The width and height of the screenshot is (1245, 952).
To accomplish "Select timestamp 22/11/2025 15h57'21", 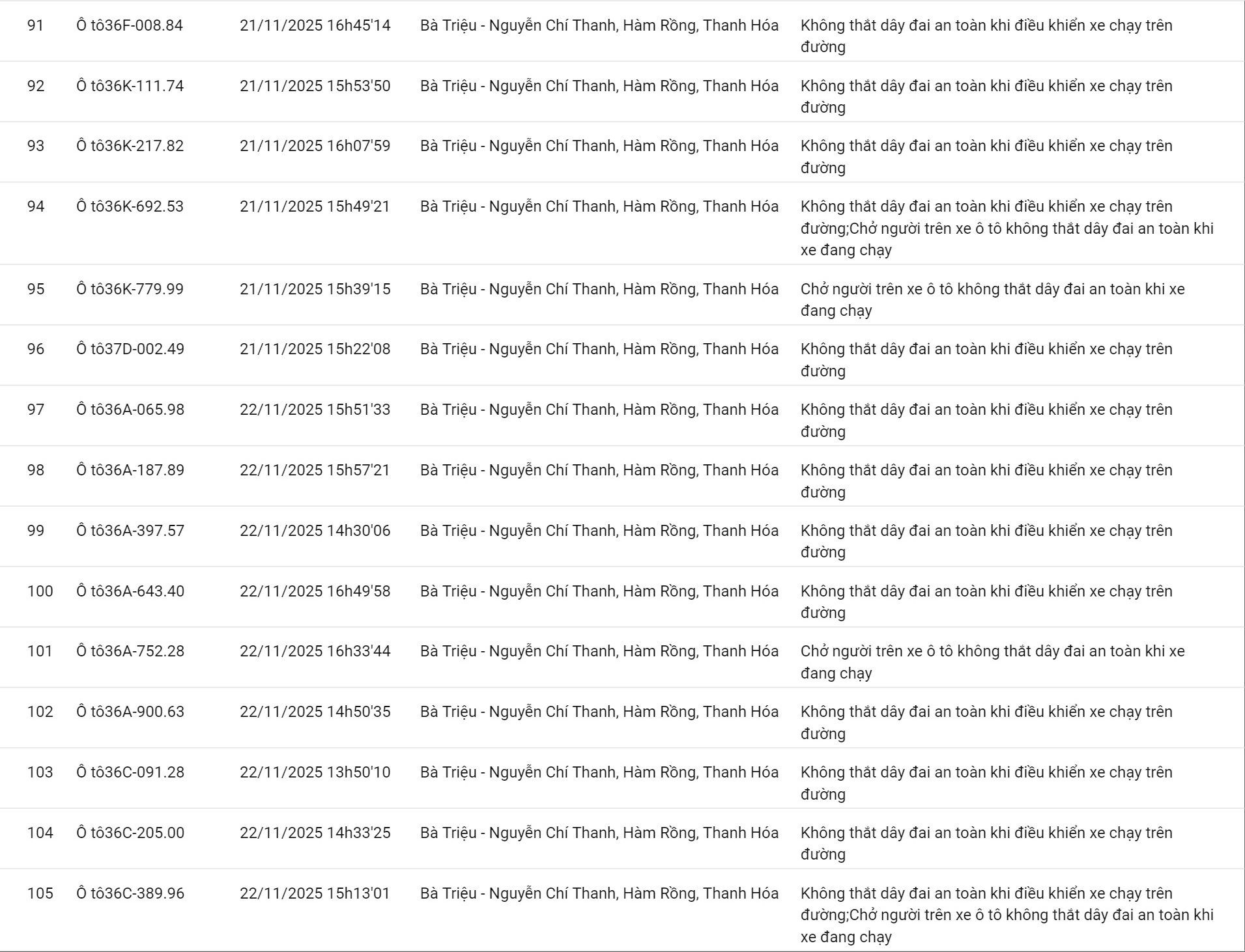I will 315,470.
